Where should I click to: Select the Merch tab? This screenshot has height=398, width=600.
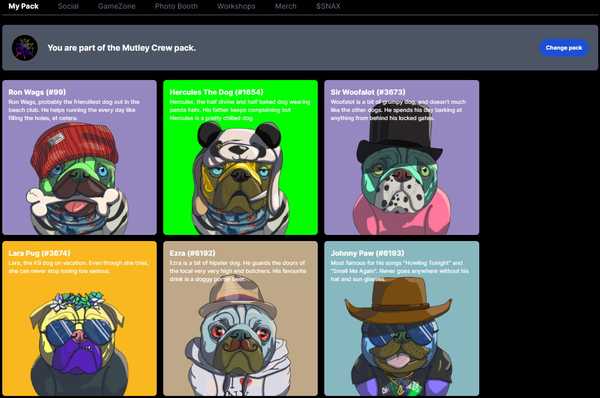(285, 6)
